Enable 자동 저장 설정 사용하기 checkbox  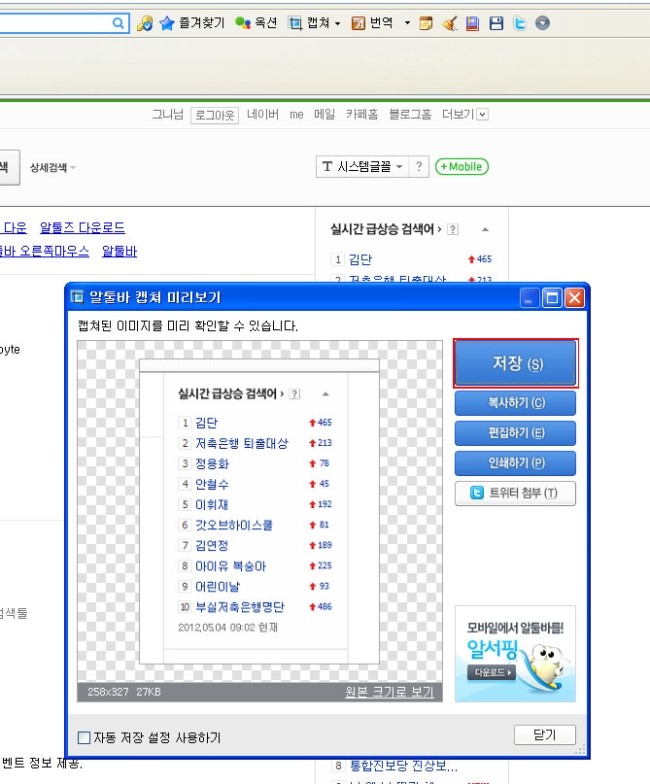click(85, 739)
